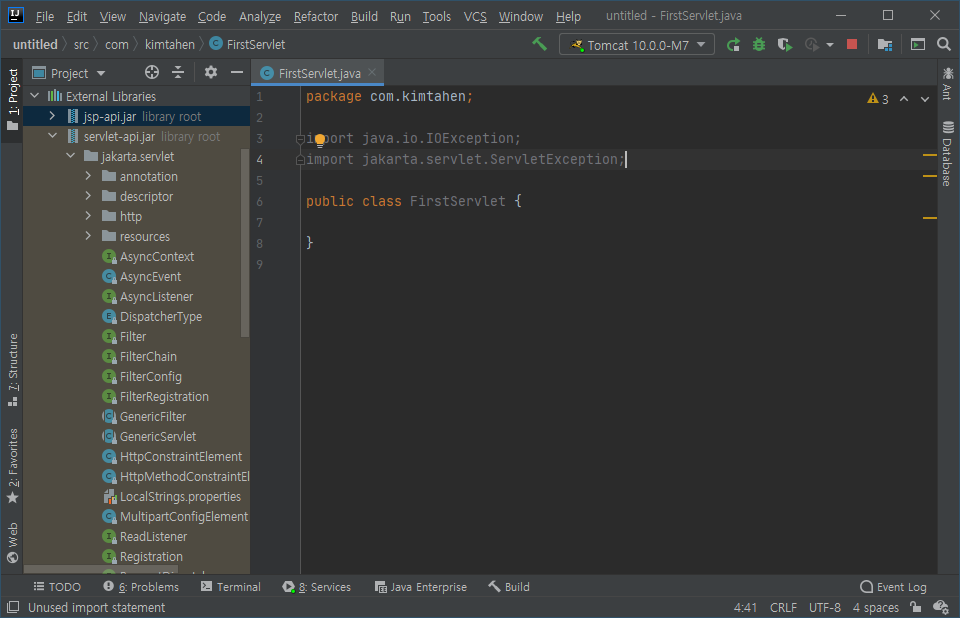
Task: Collapse all with the project panel icon
Action: [178, 72]
